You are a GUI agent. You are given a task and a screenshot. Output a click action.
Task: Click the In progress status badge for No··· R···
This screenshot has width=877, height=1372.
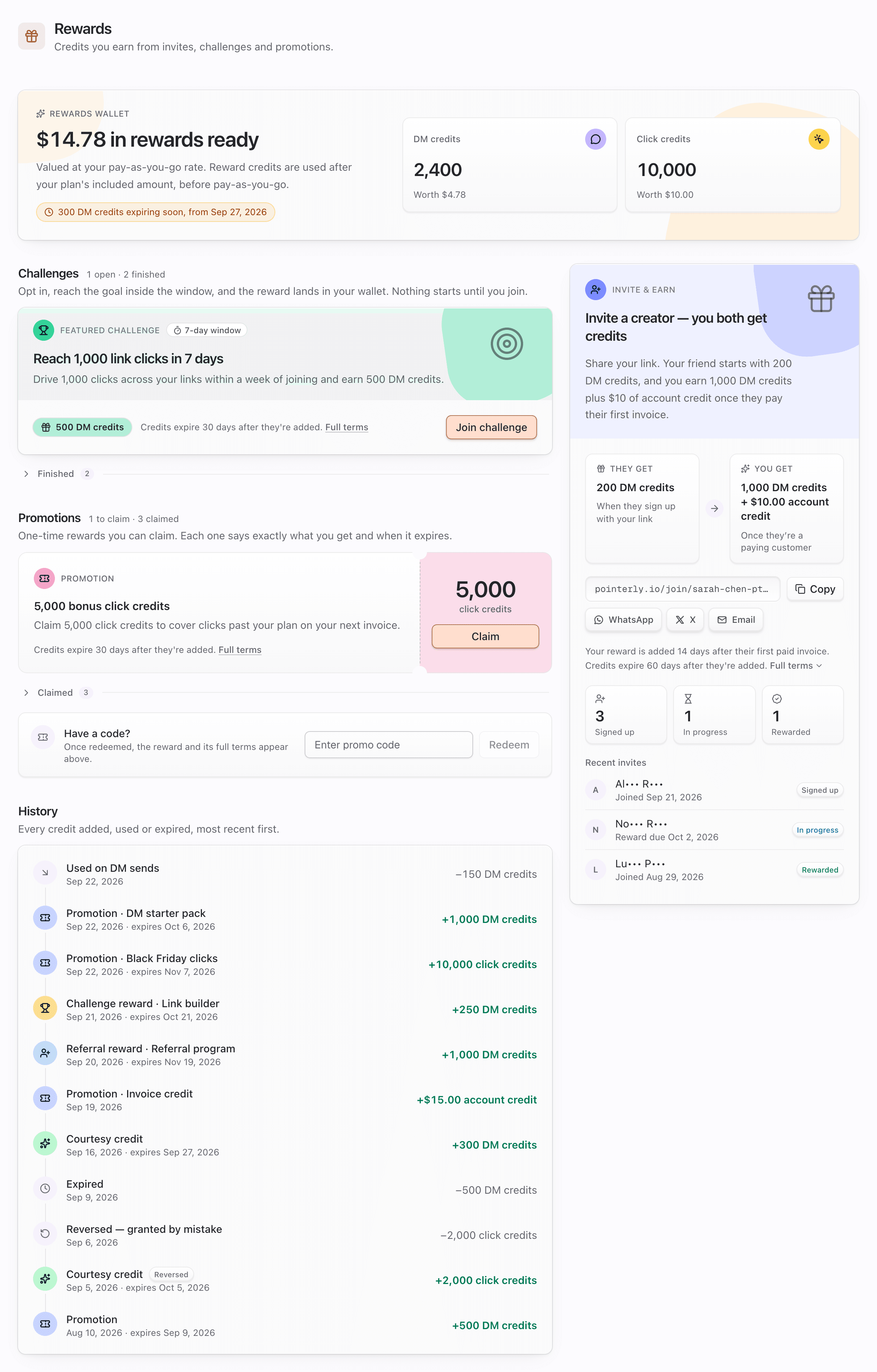pyautogui.click(x=817, y=830)
